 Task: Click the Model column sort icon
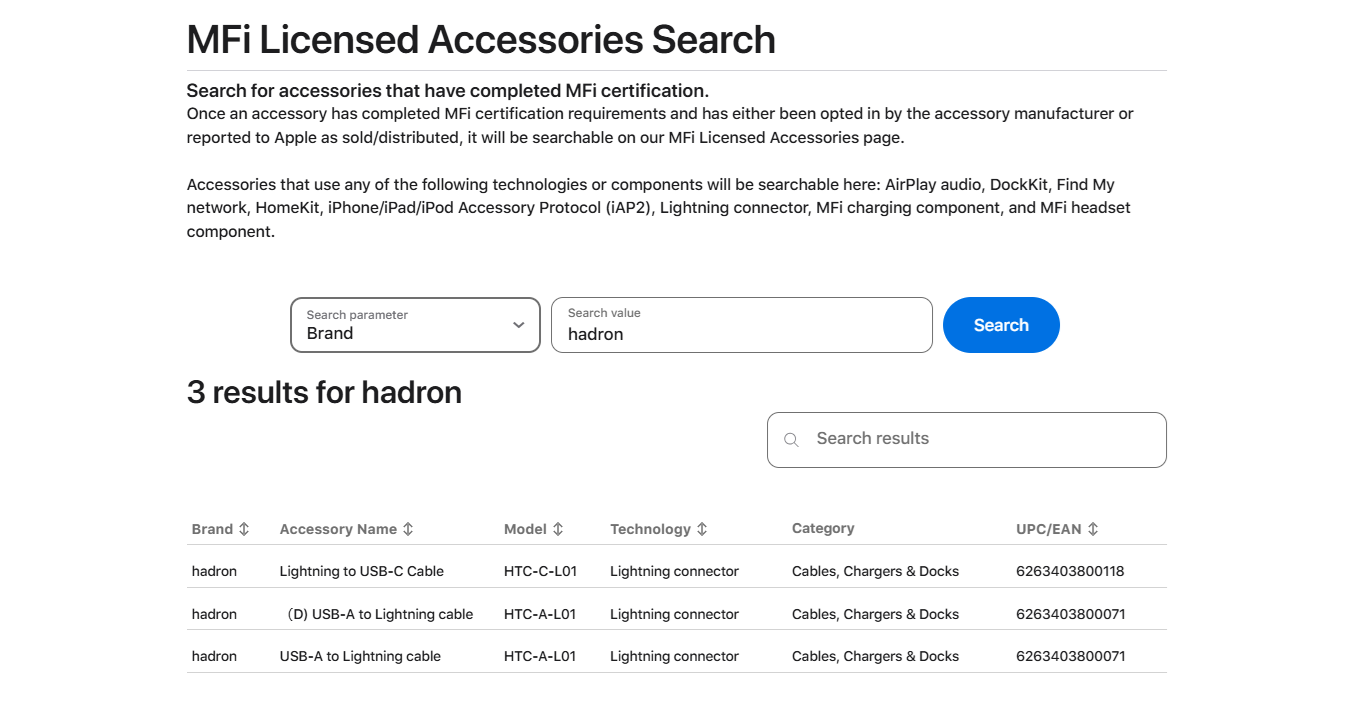click(558, 529)
